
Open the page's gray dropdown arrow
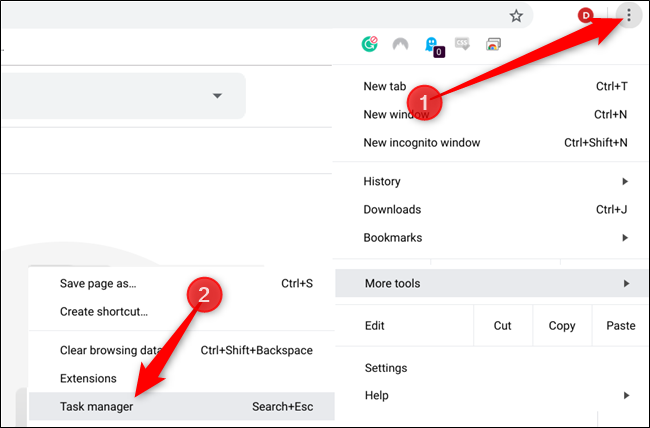coord(217,96)
